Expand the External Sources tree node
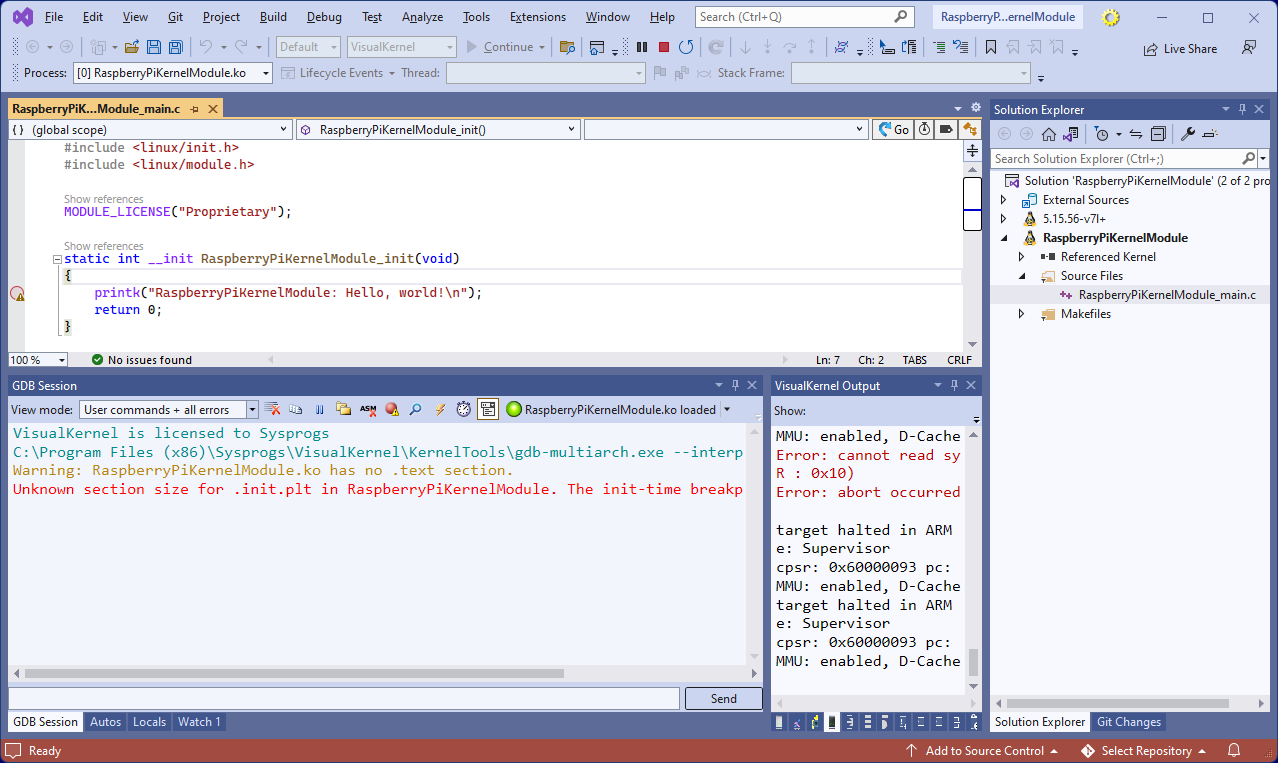 [1004, 200]
